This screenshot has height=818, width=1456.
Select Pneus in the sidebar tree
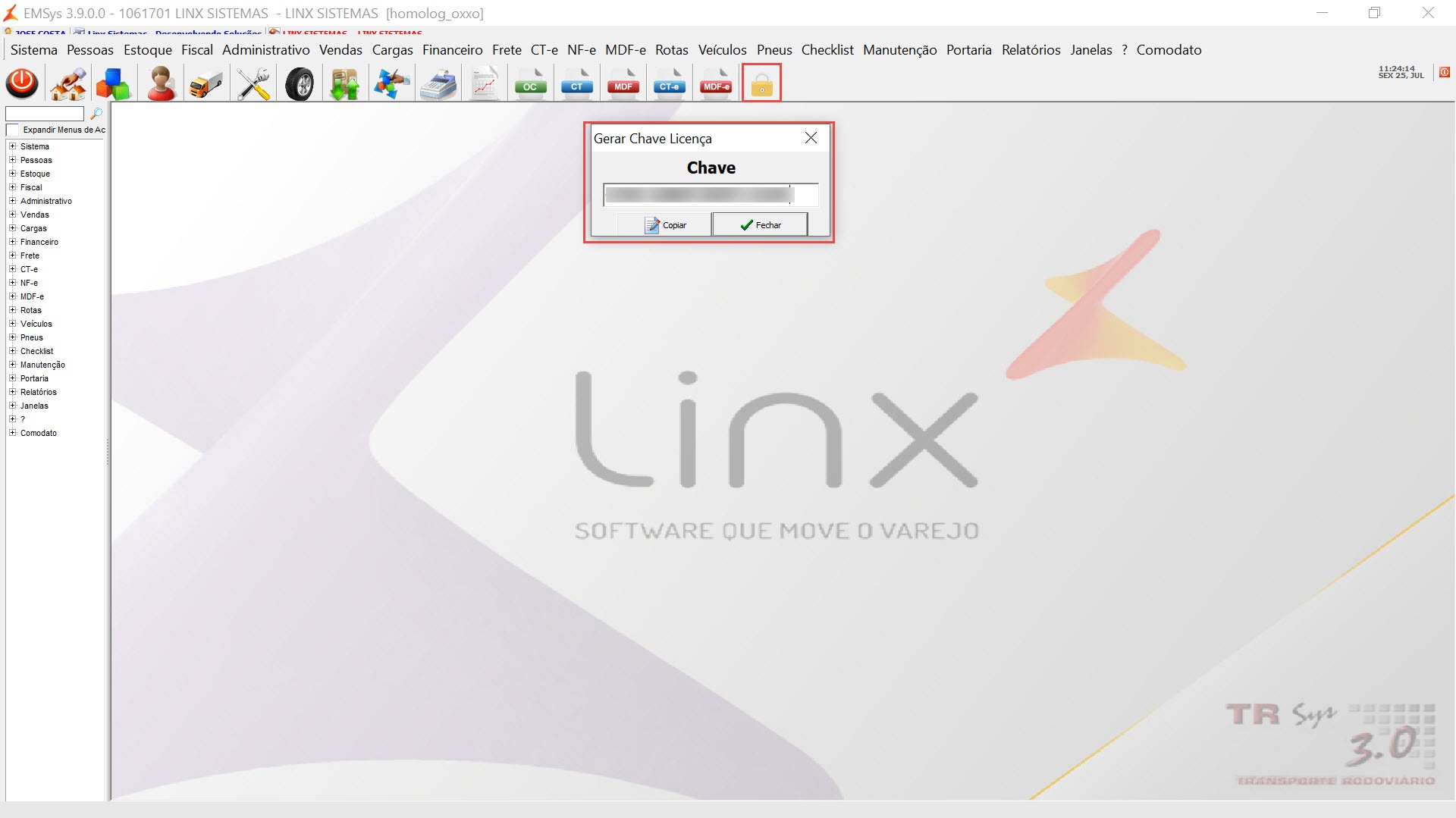tap(32, 337)
